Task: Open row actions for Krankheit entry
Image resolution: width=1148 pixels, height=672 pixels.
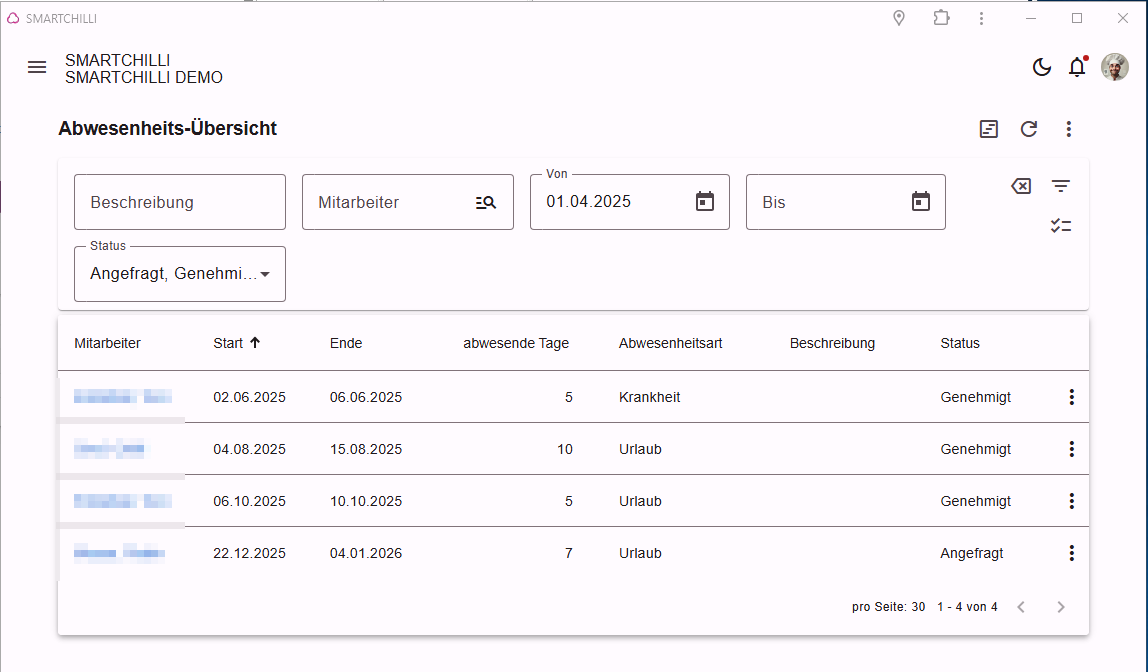Action: [1071, 397]
